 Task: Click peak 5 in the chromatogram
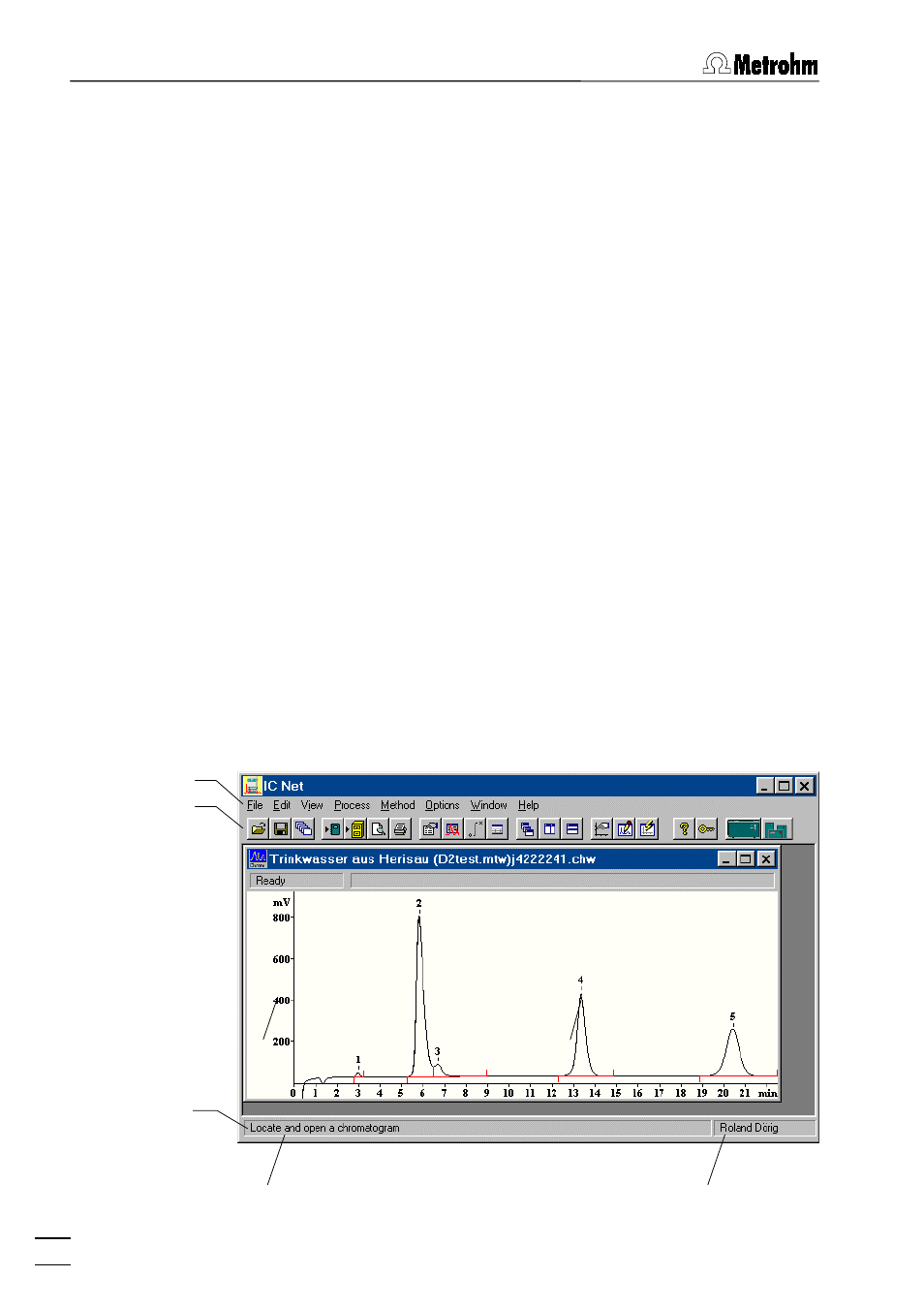[733, 1051]
